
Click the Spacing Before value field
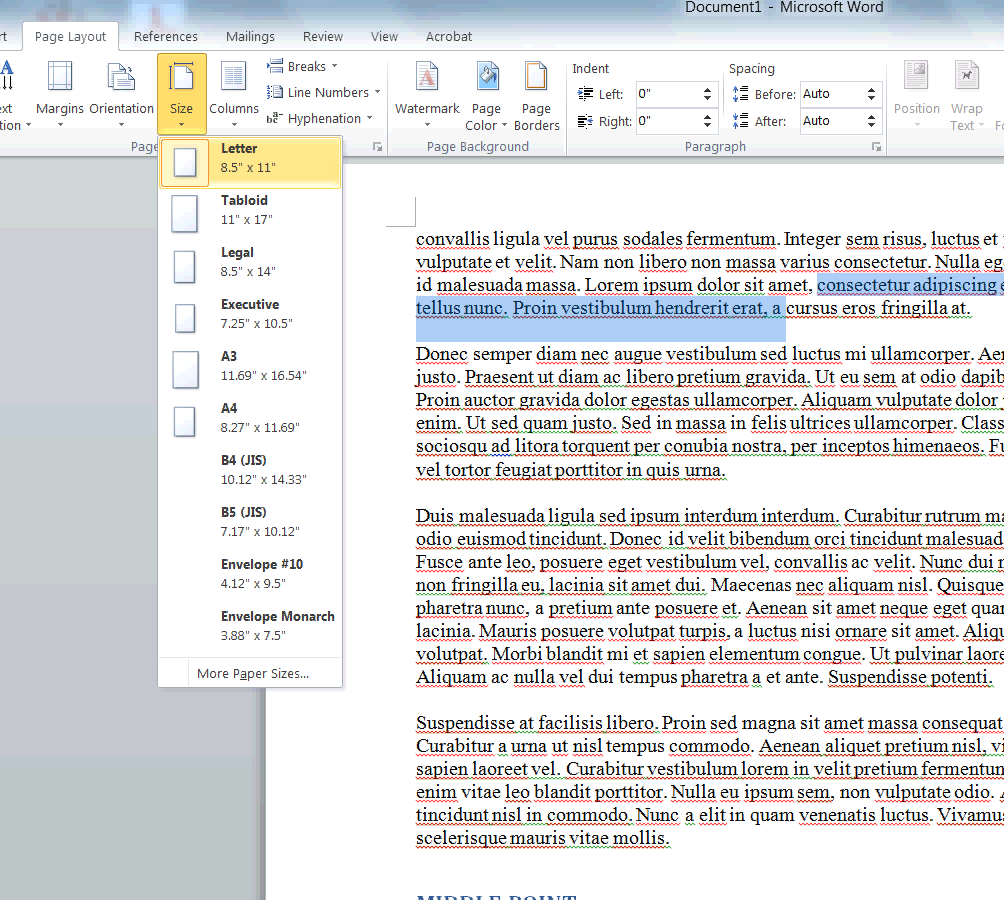click(830, 94)
